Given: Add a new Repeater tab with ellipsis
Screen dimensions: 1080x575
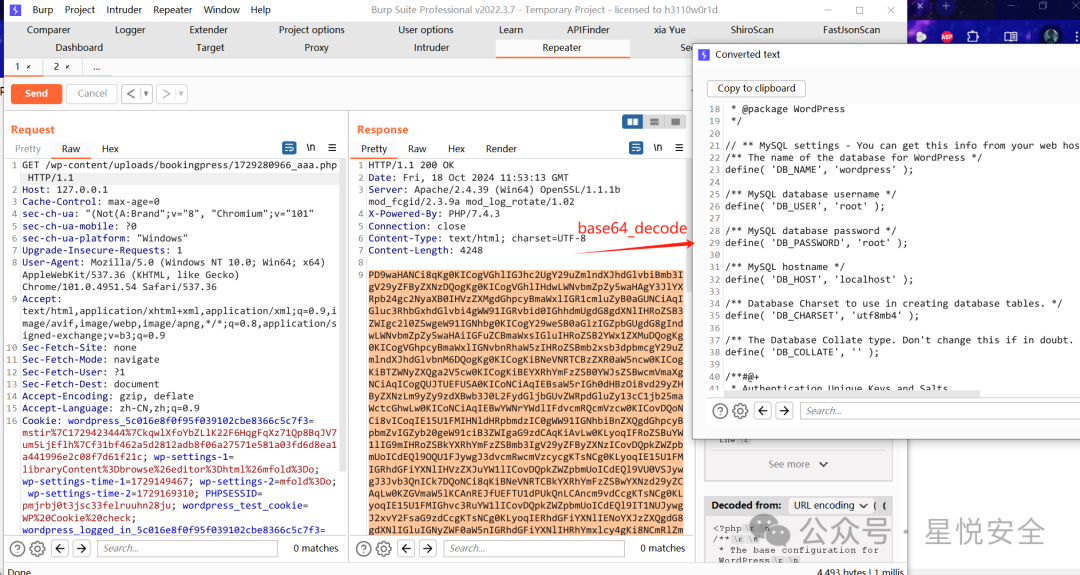Looking at the screenshot, I should (x=96, y=67).
